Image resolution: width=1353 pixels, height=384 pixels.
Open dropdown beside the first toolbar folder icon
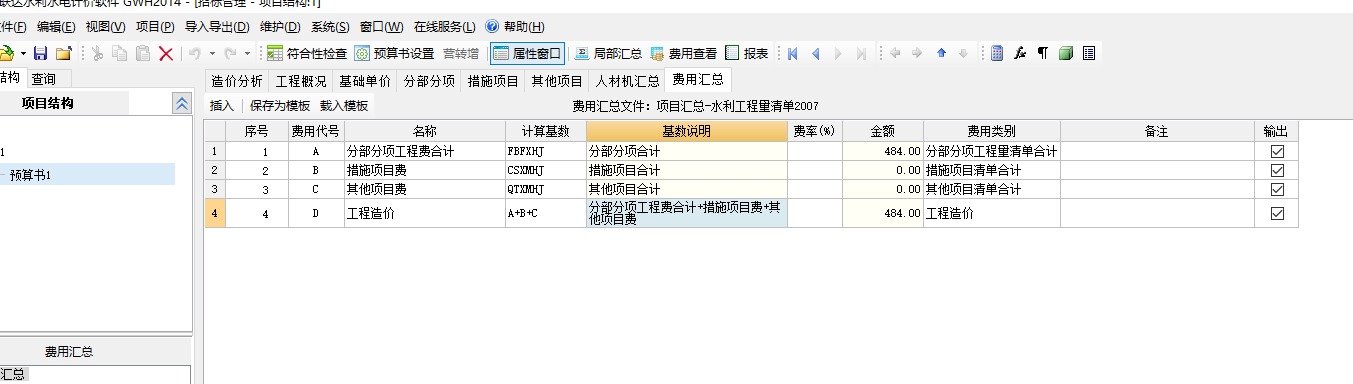[23, 53]
